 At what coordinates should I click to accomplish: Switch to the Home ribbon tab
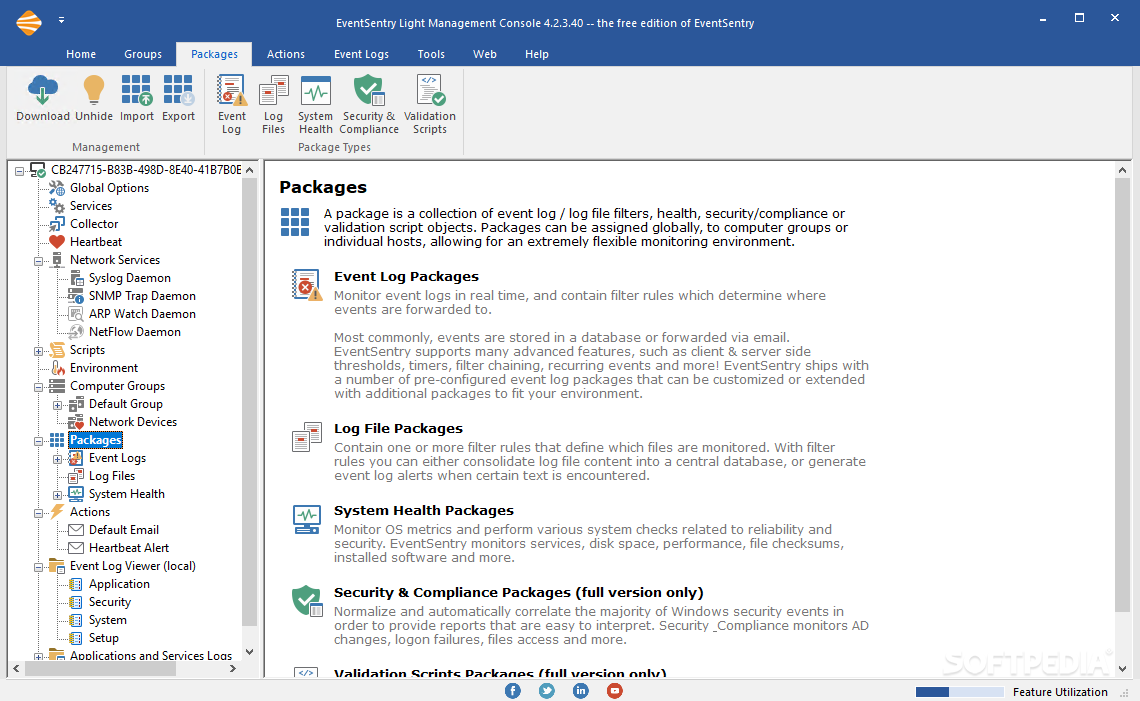click(x=81, y=54)
